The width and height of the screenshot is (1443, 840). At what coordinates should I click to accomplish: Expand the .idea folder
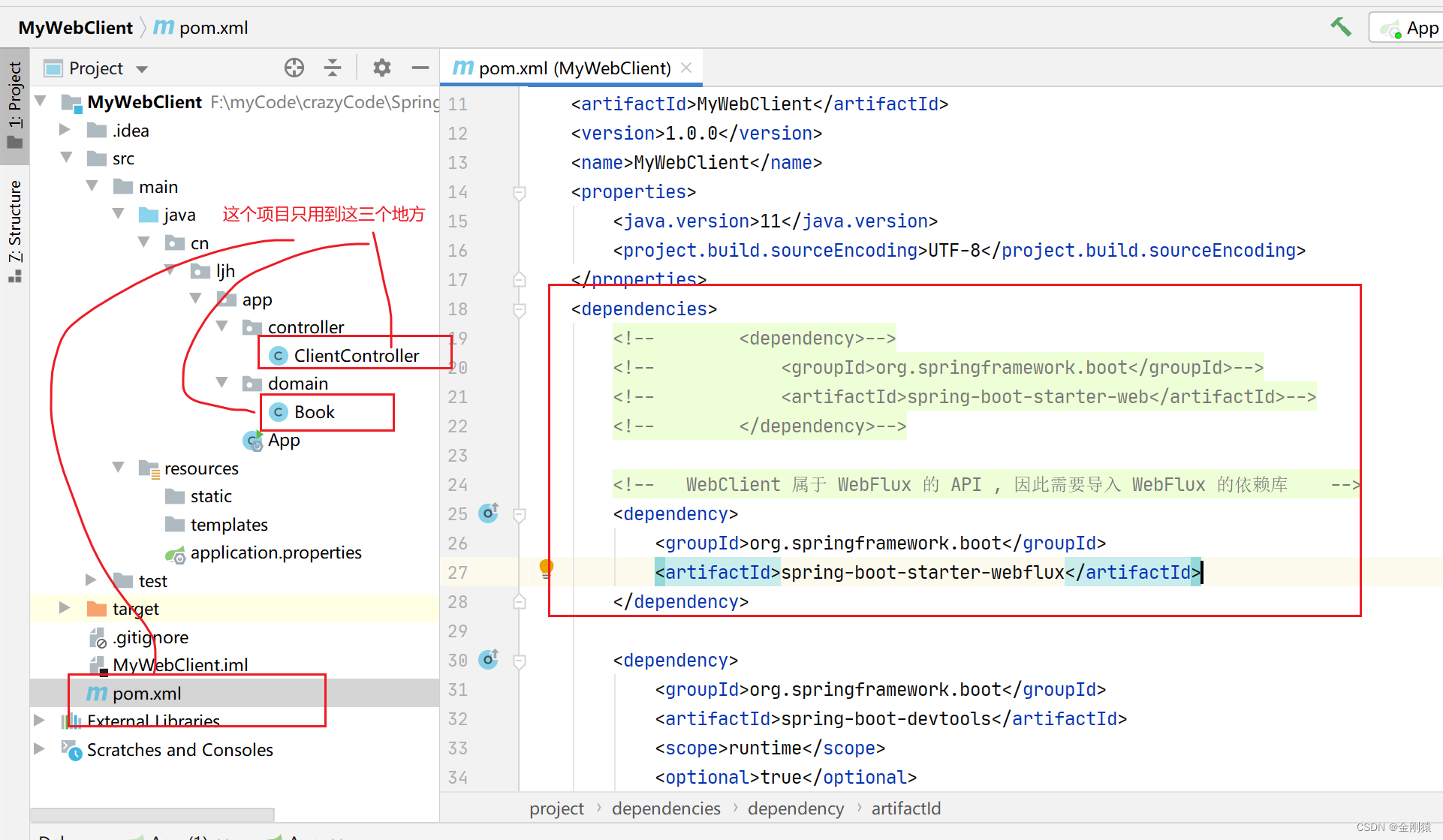(65, 129)
